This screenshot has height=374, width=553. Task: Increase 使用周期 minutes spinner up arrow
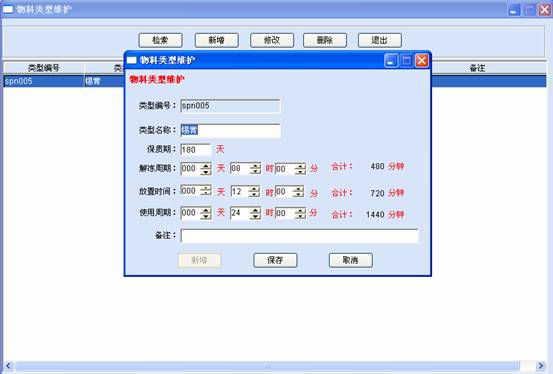(x=300, y=210)
